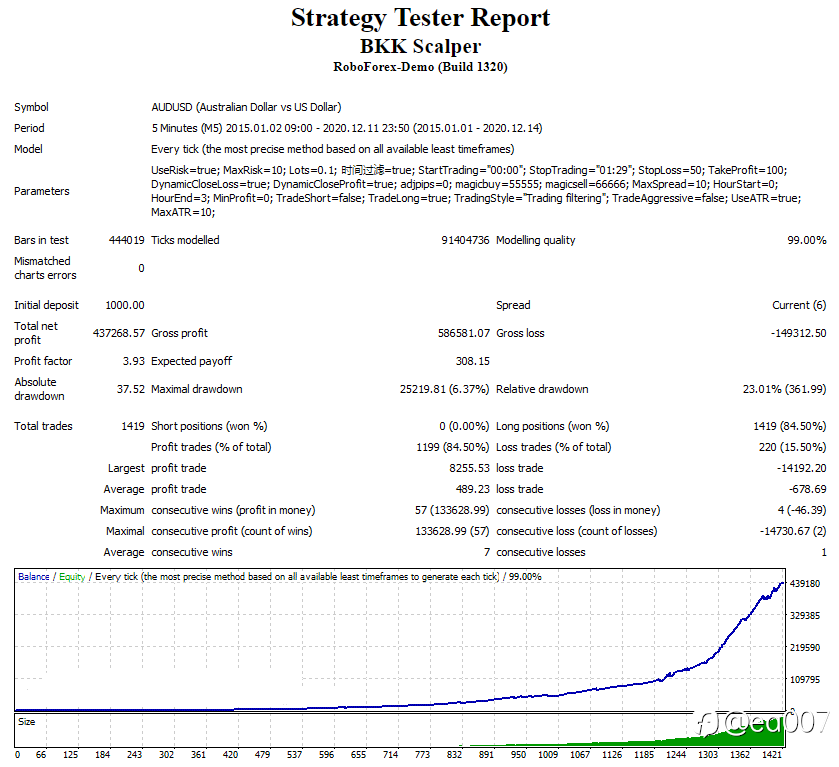This screenshot has height=767, width=839.
Task: Click the 219590 chart axis label
Action: pos(805,648)
